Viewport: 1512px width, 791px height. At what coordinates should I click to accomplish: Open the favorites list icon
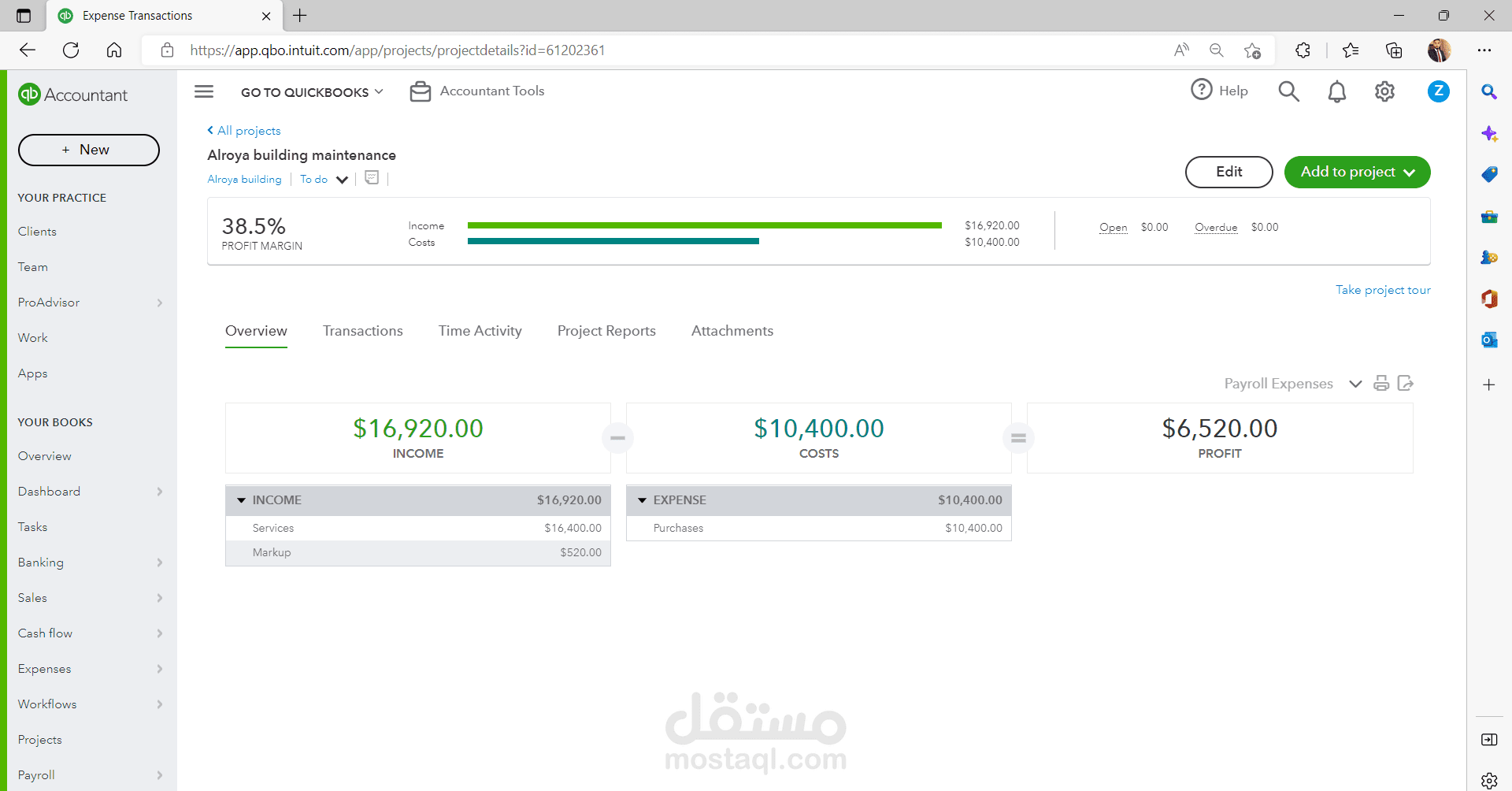pyautogui.click(x=1351, y=50)
